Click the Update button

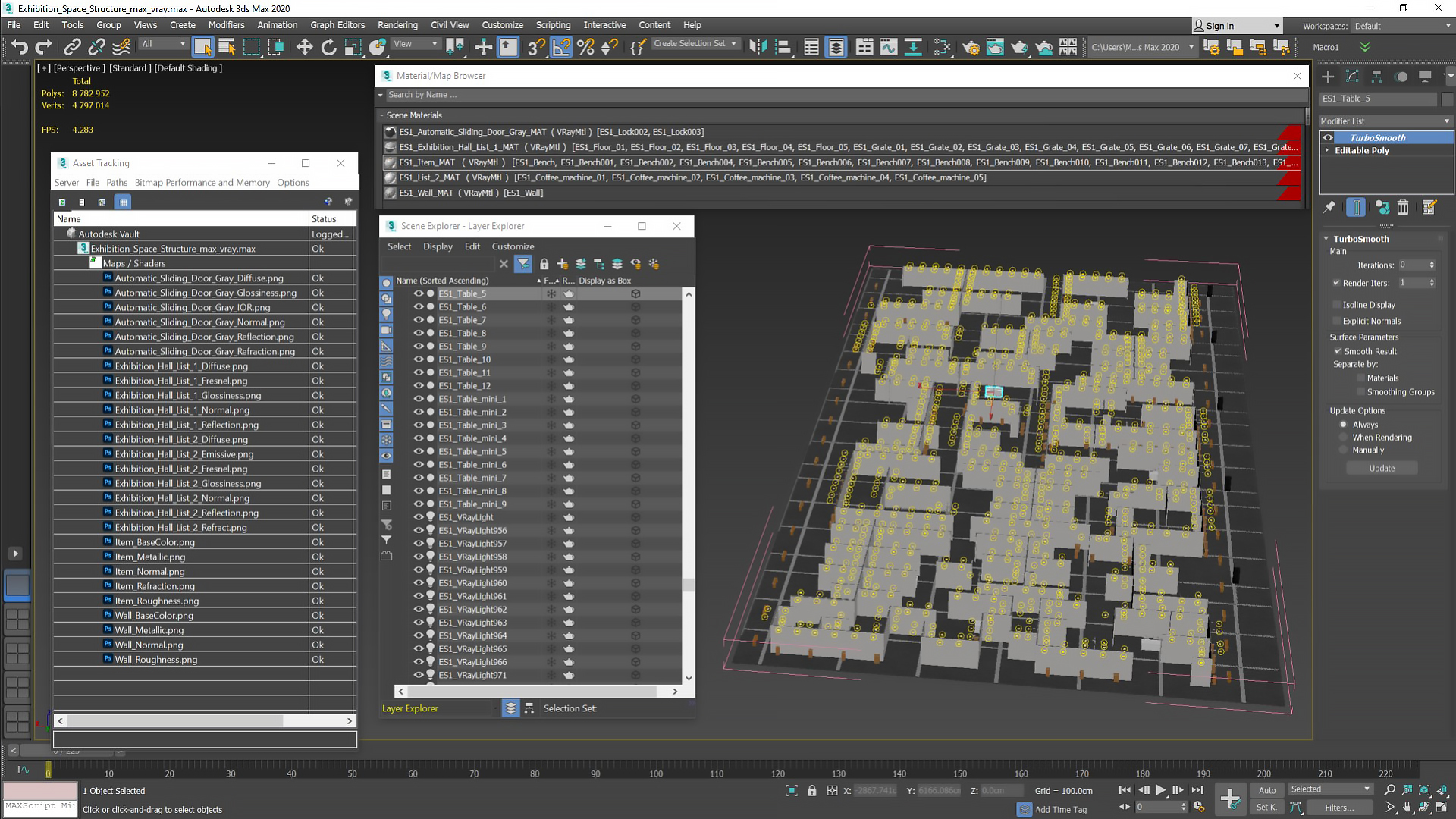1382,469
